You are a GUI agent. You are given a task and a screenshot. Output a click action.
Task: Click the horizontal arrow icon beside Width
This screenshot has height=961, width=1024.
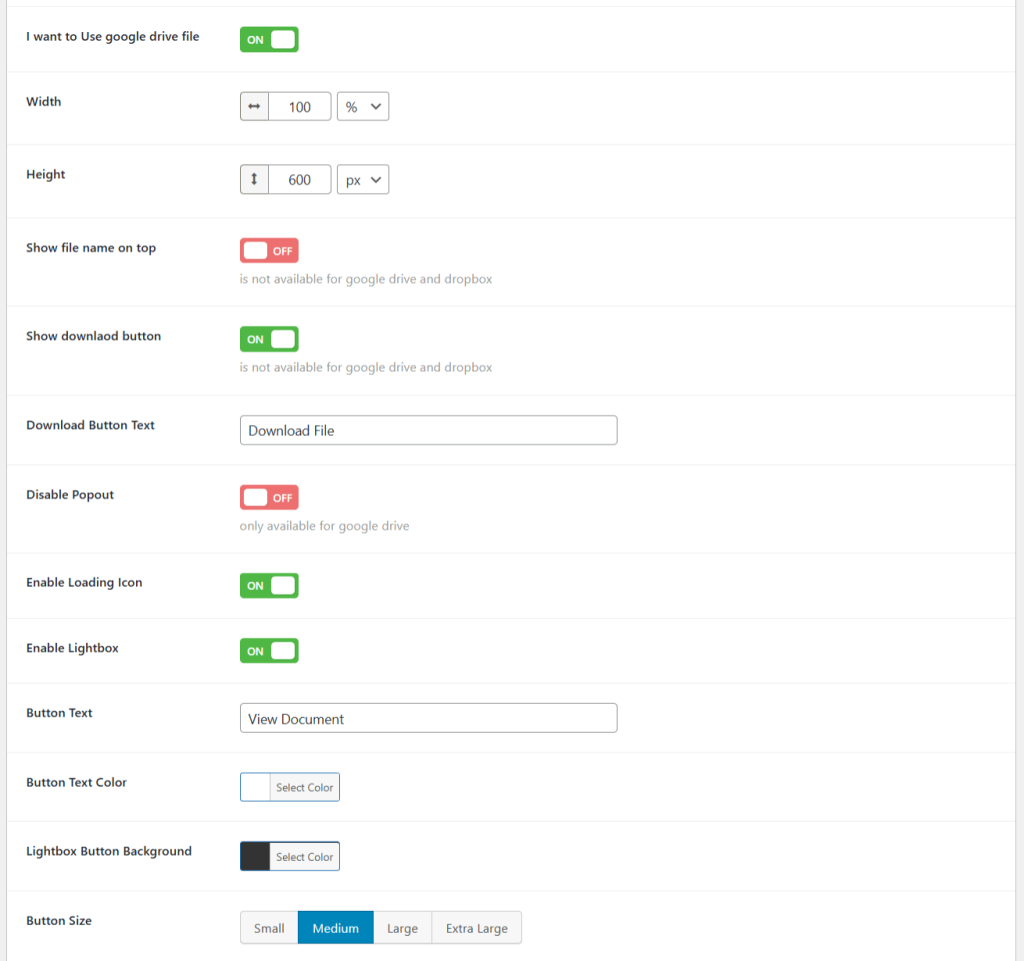coord(252,106)
